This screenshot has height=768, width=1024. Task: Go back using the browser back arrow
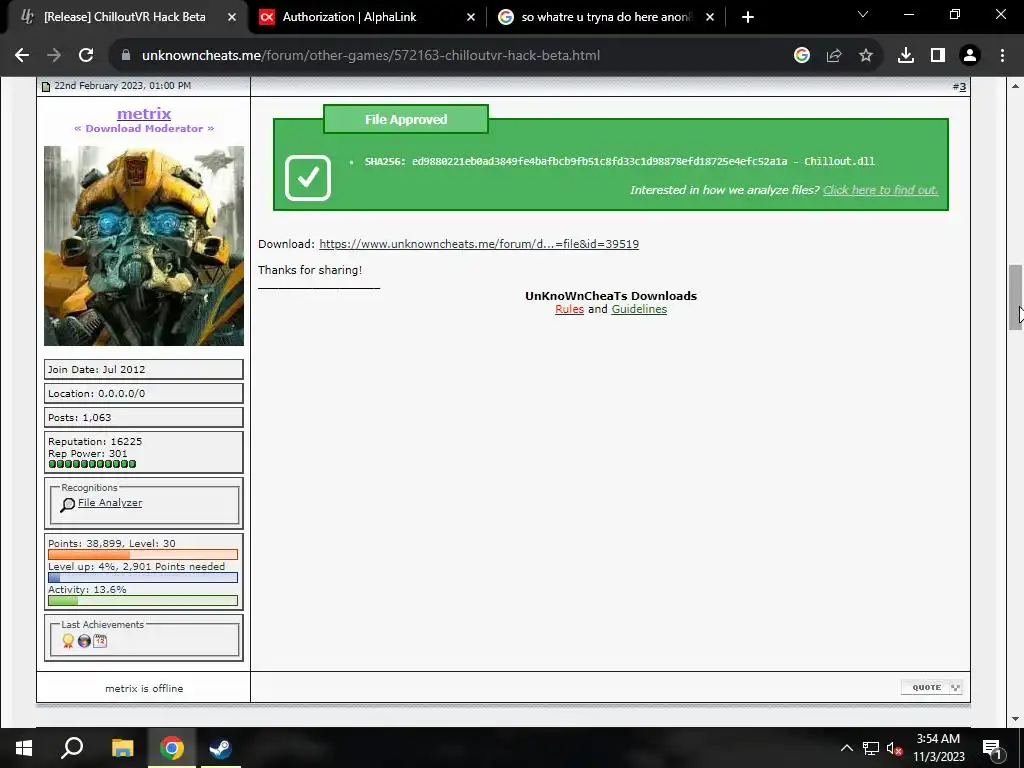point(22,56)
